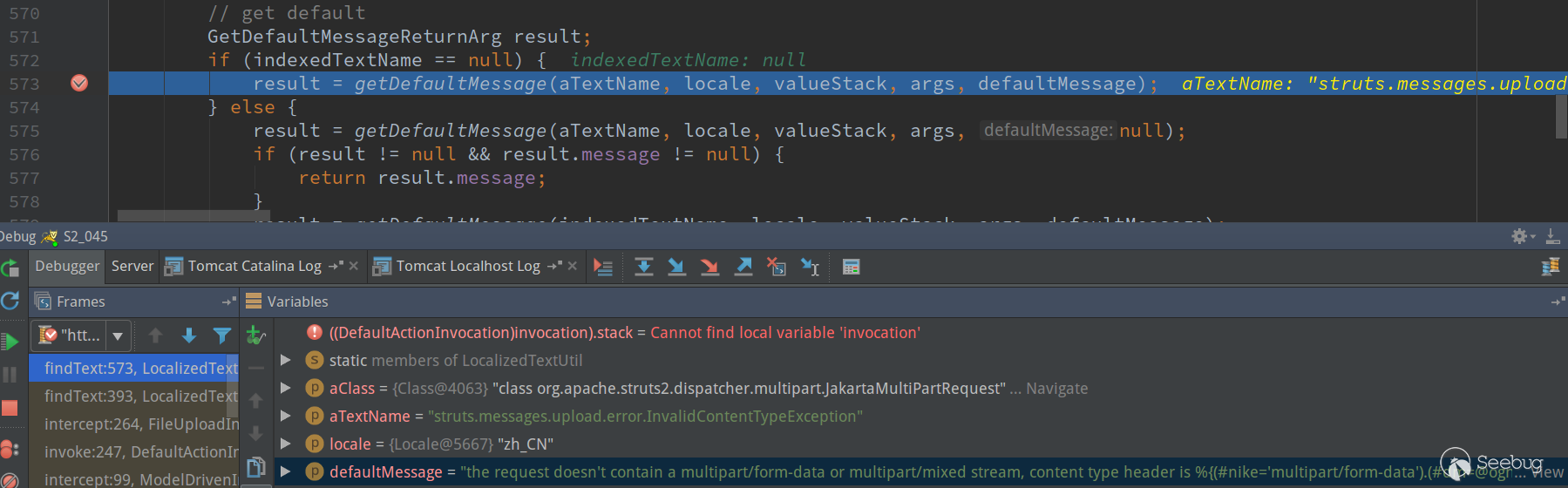Select the aTextName variable row
This screenshot has height=488, width=1568.
click(x=920, y=416)
